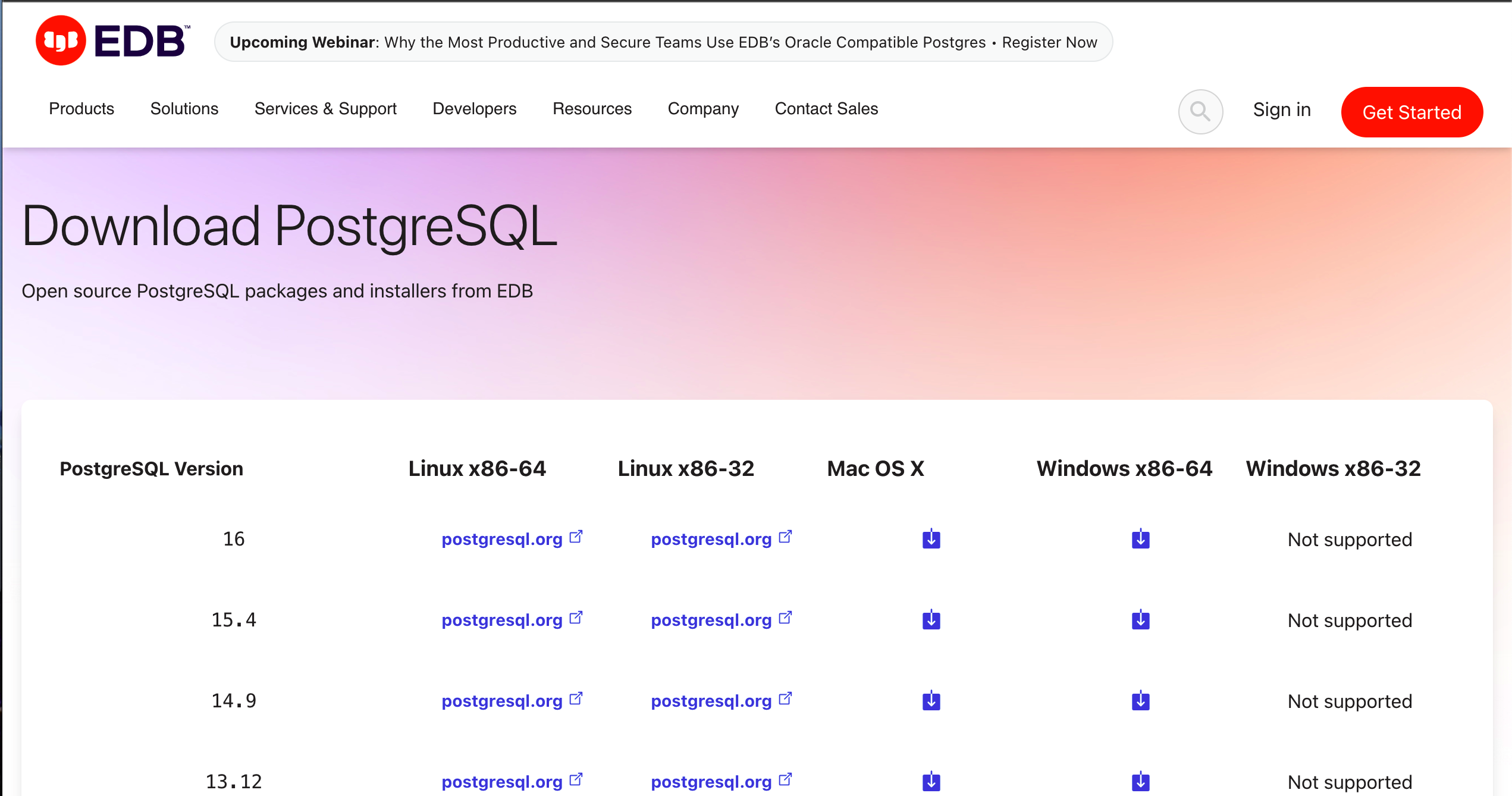
Task: Click the Linux x86-32 column header
Action: pyautogui.click(x=686, y=469)
